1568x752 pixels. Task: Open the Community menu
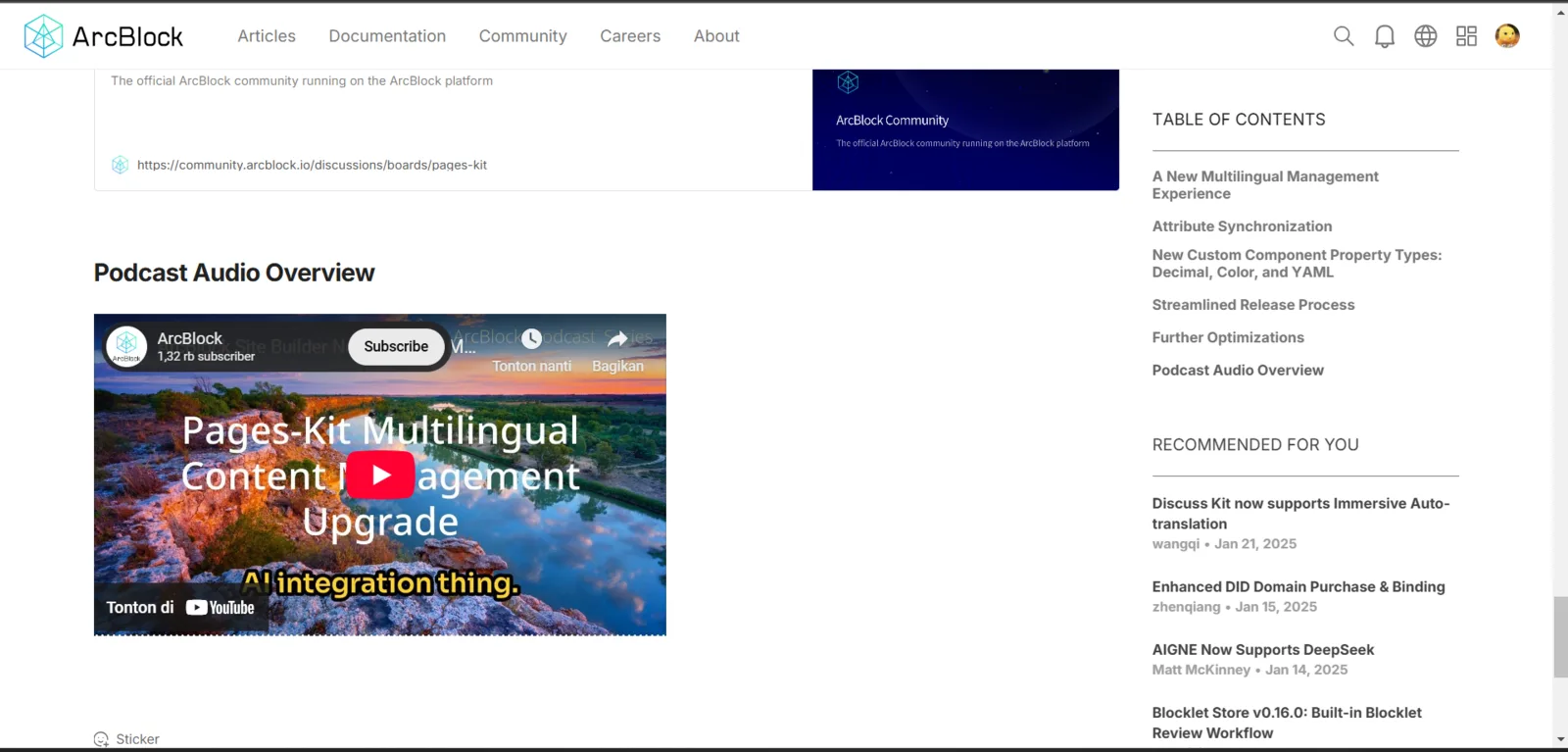523,36
